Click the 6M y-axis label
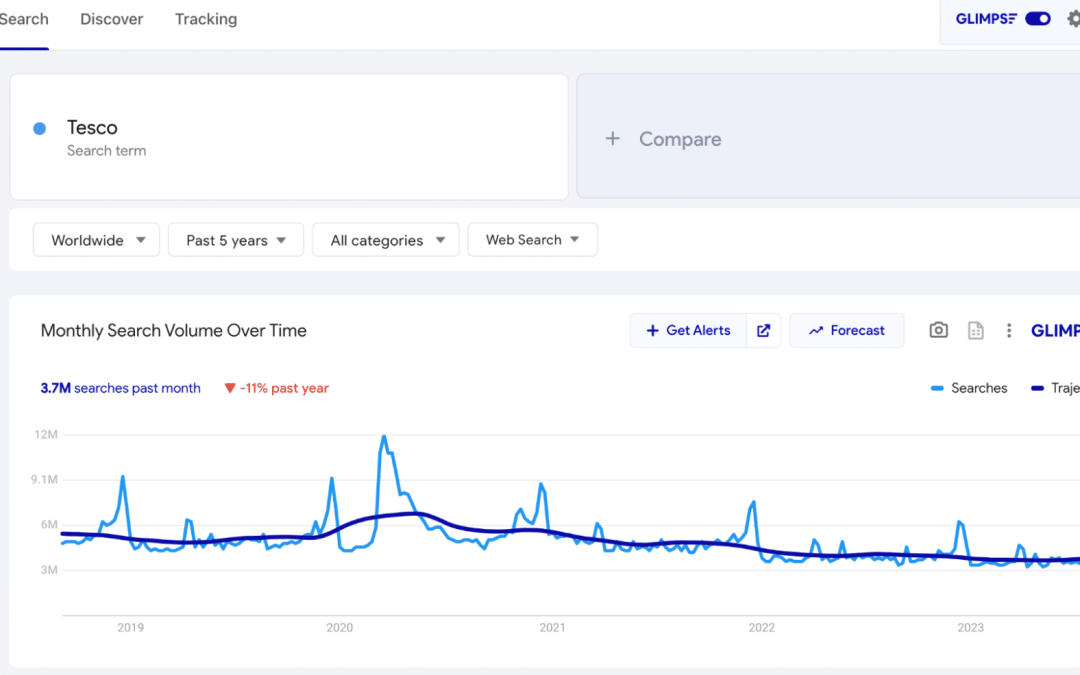The height and width of the screenshot is (675, 1080). (x=50, y=524)
